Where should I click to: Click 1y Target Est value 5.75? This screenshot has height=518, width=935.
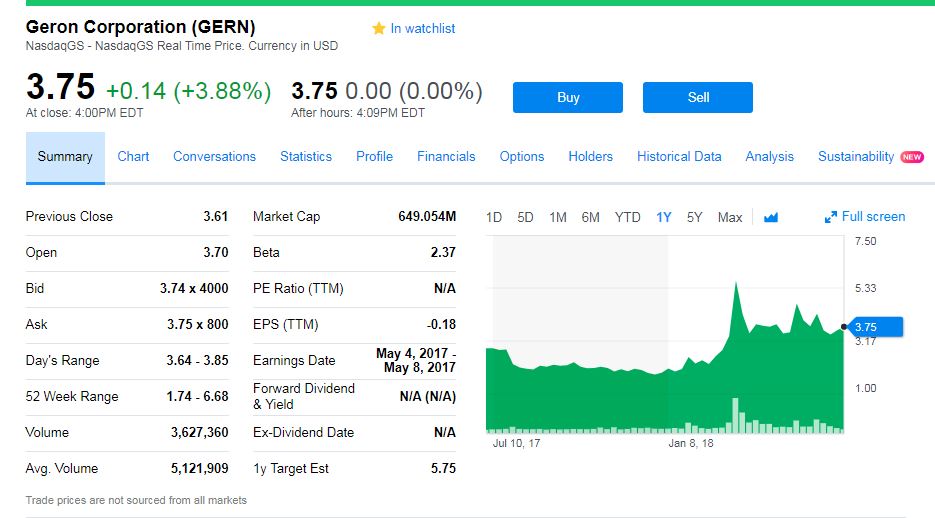pos(443,469)
